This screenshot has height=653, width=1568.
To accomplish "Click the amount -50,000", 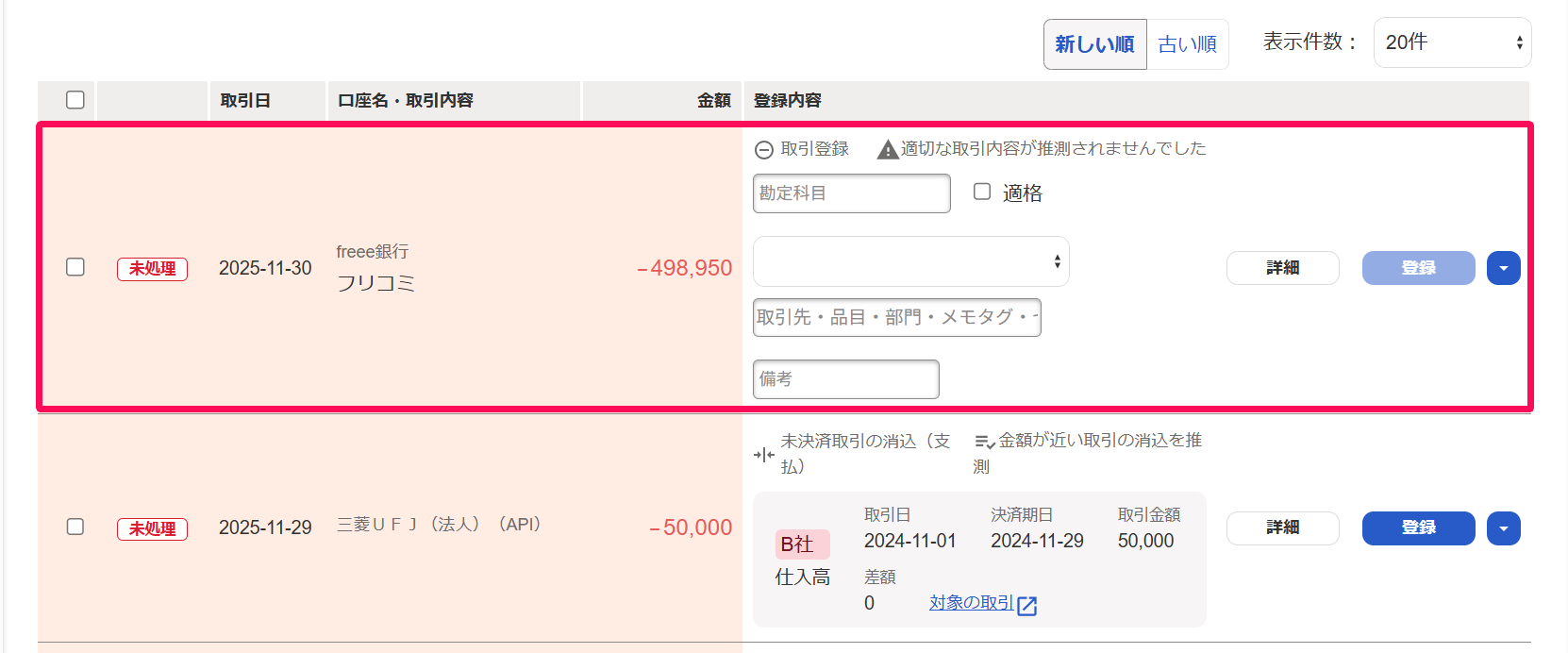I will click(691, 527).
